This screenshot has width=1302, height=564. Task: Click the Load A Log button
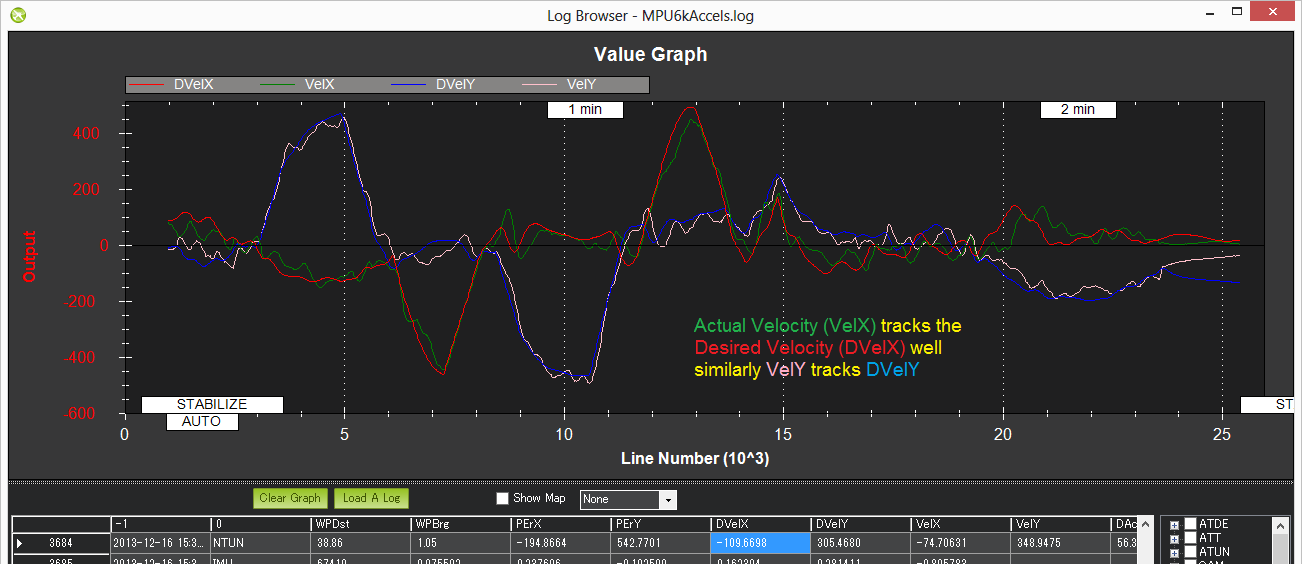(x=371, y=498)
